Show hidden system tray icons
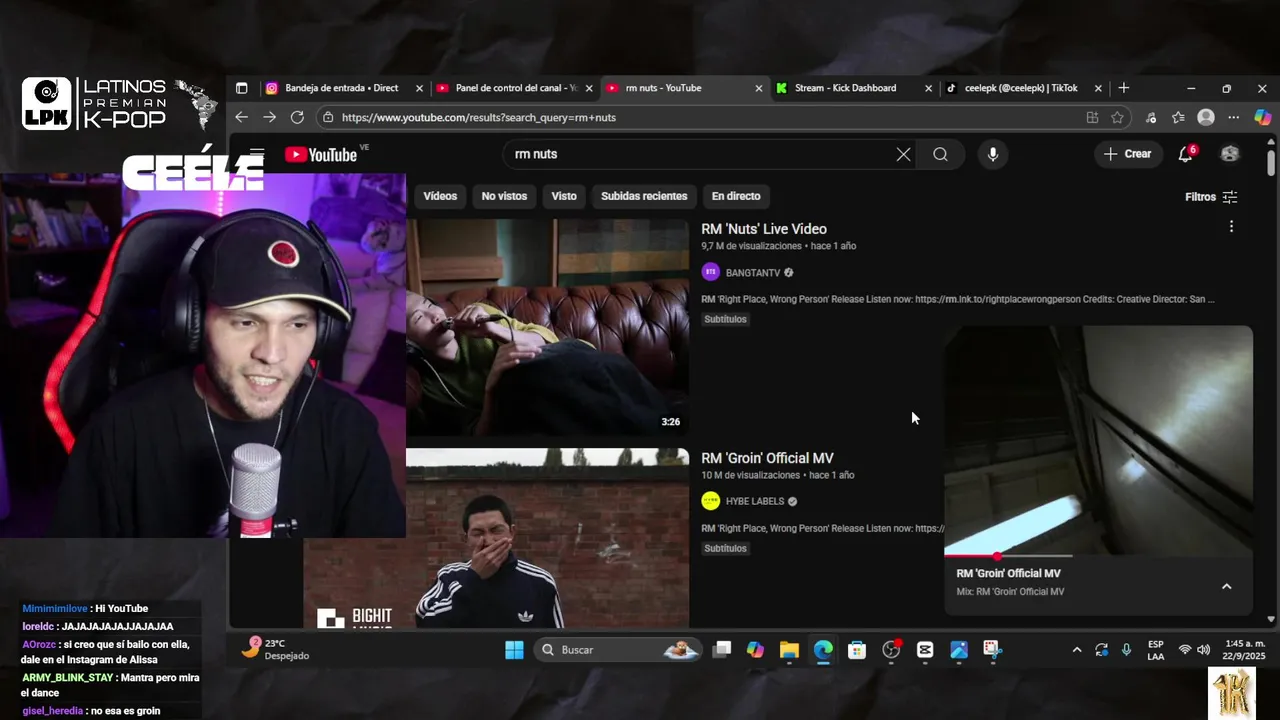The image size is (1280, 720). (1076, 650)
